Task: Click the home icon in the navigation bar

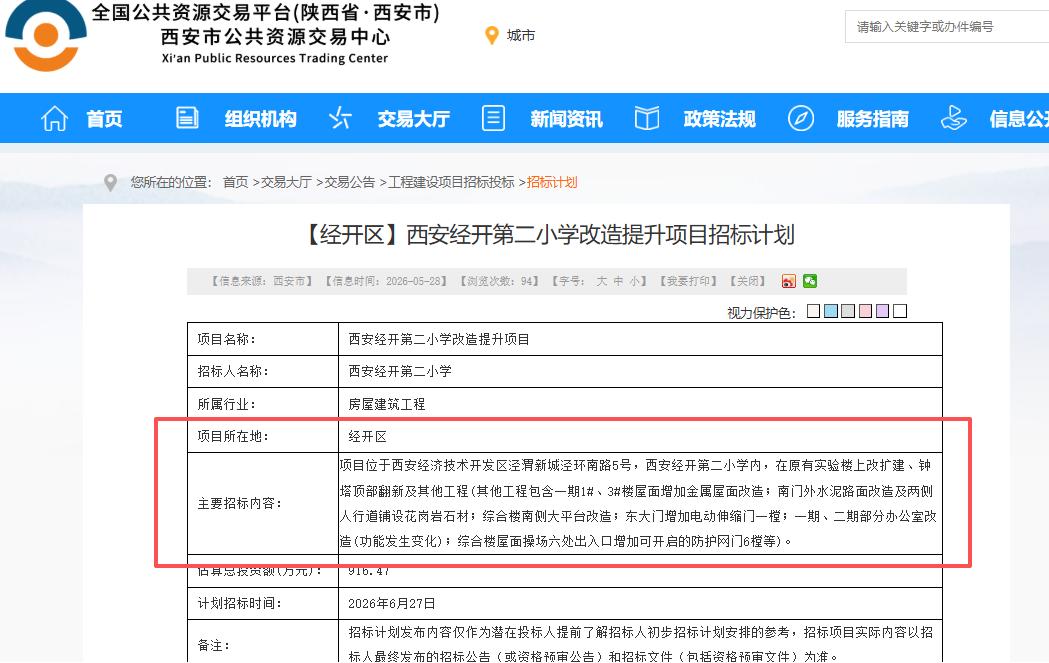Action: (54, 118)
